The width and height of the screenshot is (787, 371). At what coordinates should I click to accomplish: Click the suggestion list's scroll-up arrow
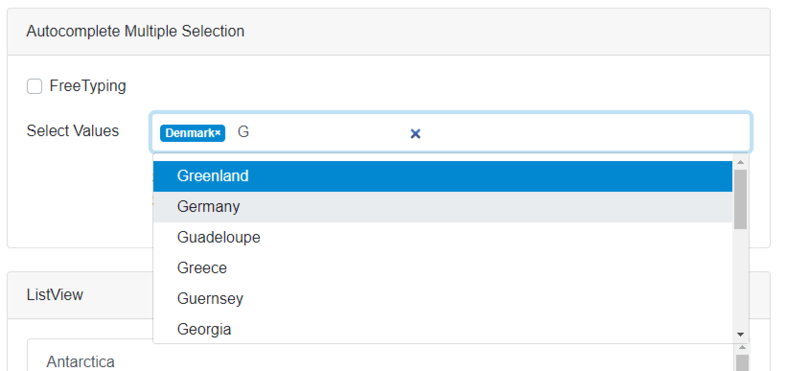coord(740,162)
